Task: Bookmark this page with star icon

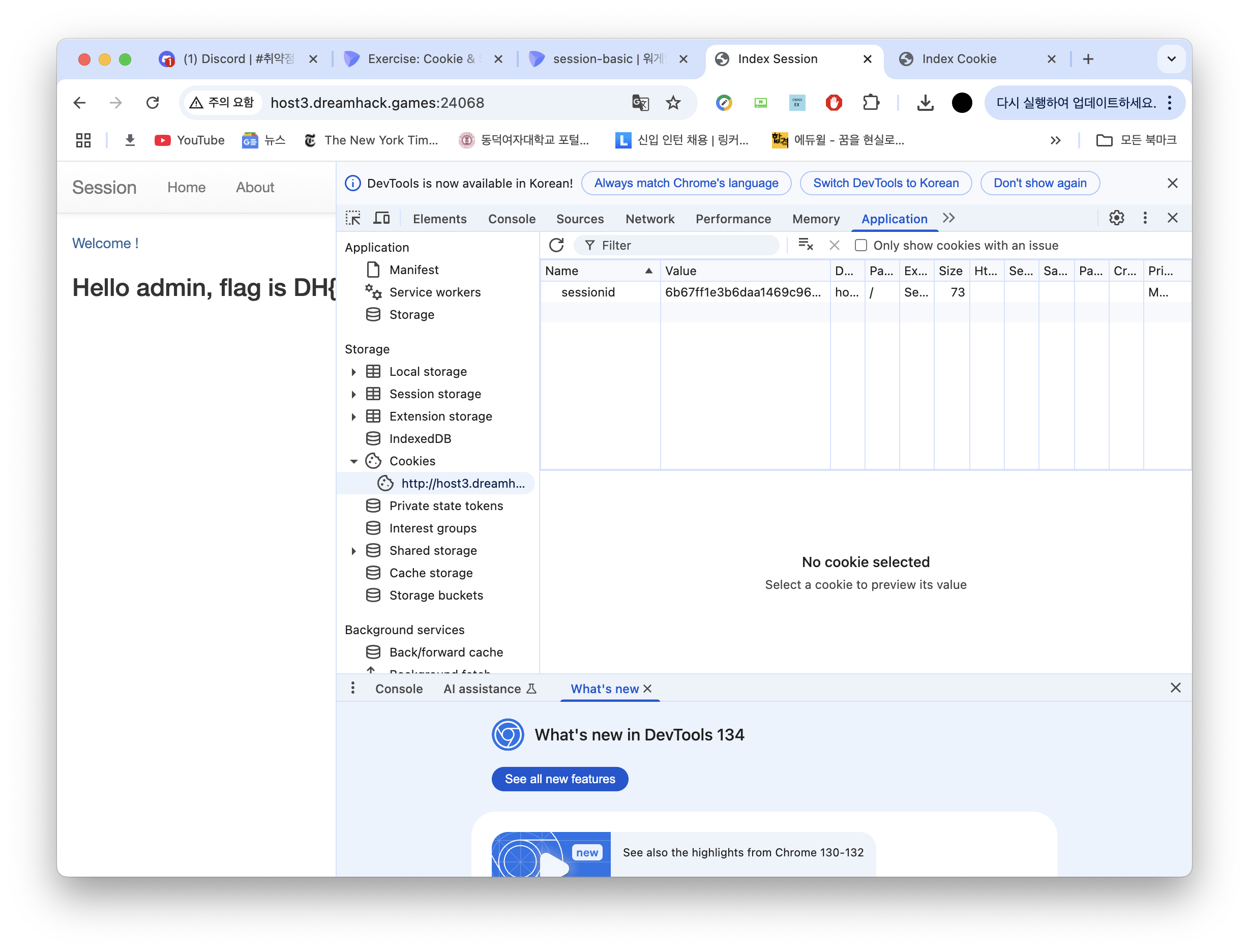Action: click(x=673, y=103)
